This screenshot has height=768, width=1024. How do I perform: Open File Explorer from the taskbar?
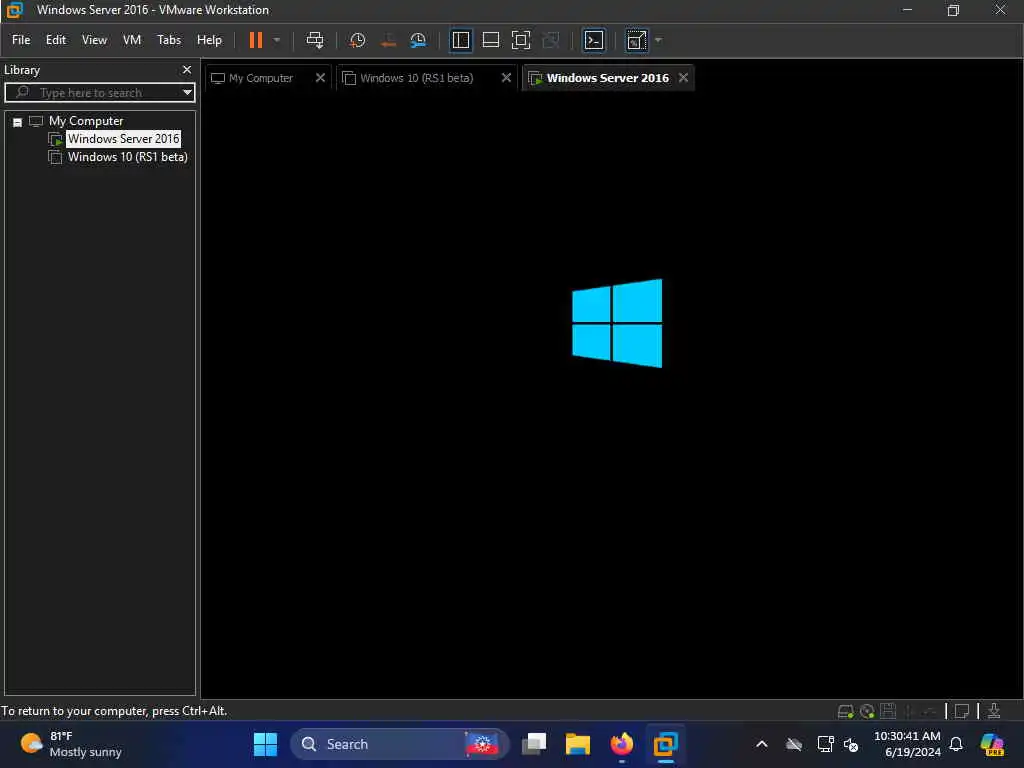pos(578,744)
